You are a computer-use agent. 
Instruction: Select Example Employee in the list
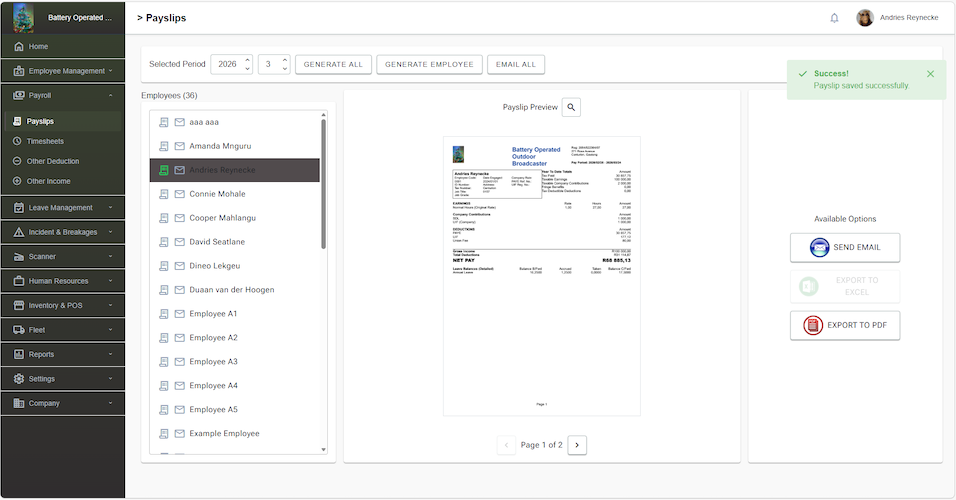(x=235, y=434)
